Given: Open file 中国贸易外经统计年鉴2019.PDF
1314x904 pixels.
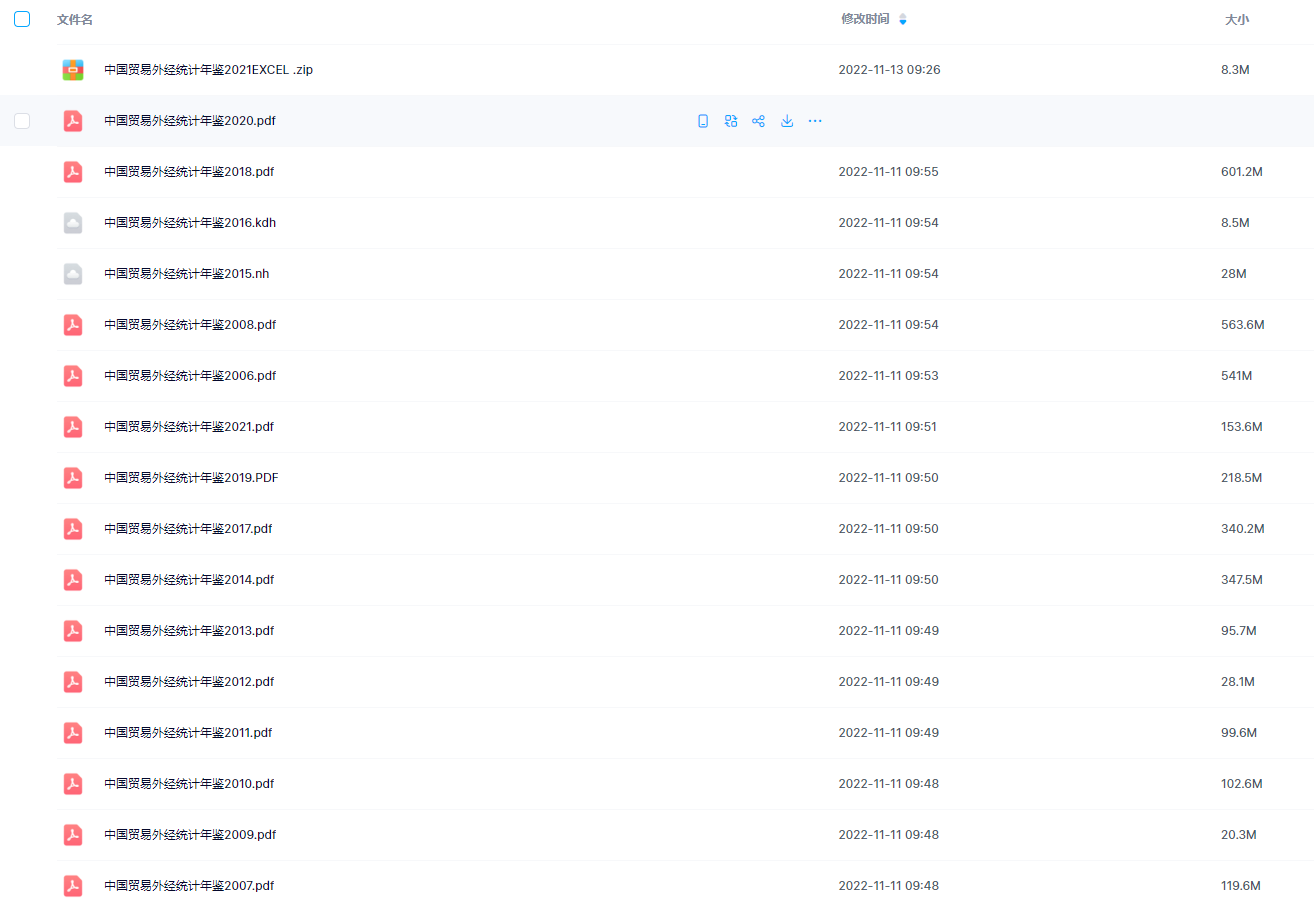Looking at the screenshot, I should pos(191,478).
